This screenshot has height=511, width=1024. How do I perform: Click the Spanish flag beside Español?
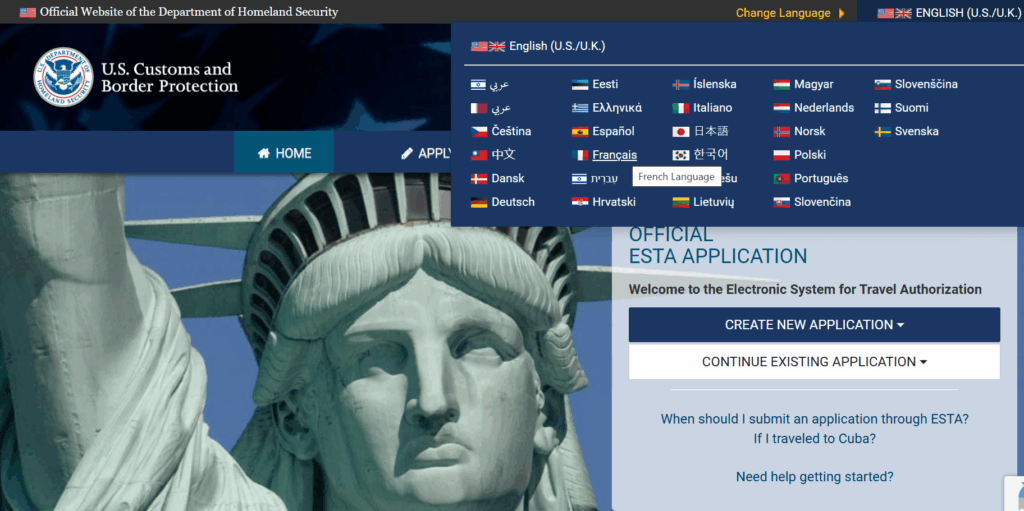coord(580,131)
